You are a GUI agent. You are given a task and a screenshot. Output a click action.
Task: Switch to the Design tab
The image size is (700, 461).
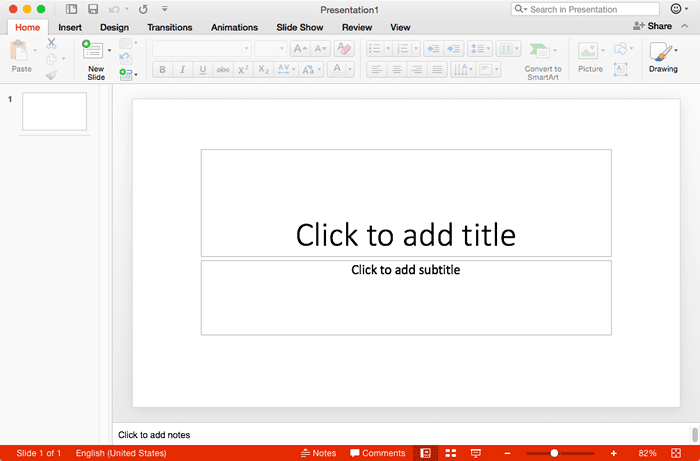[114, 27]
